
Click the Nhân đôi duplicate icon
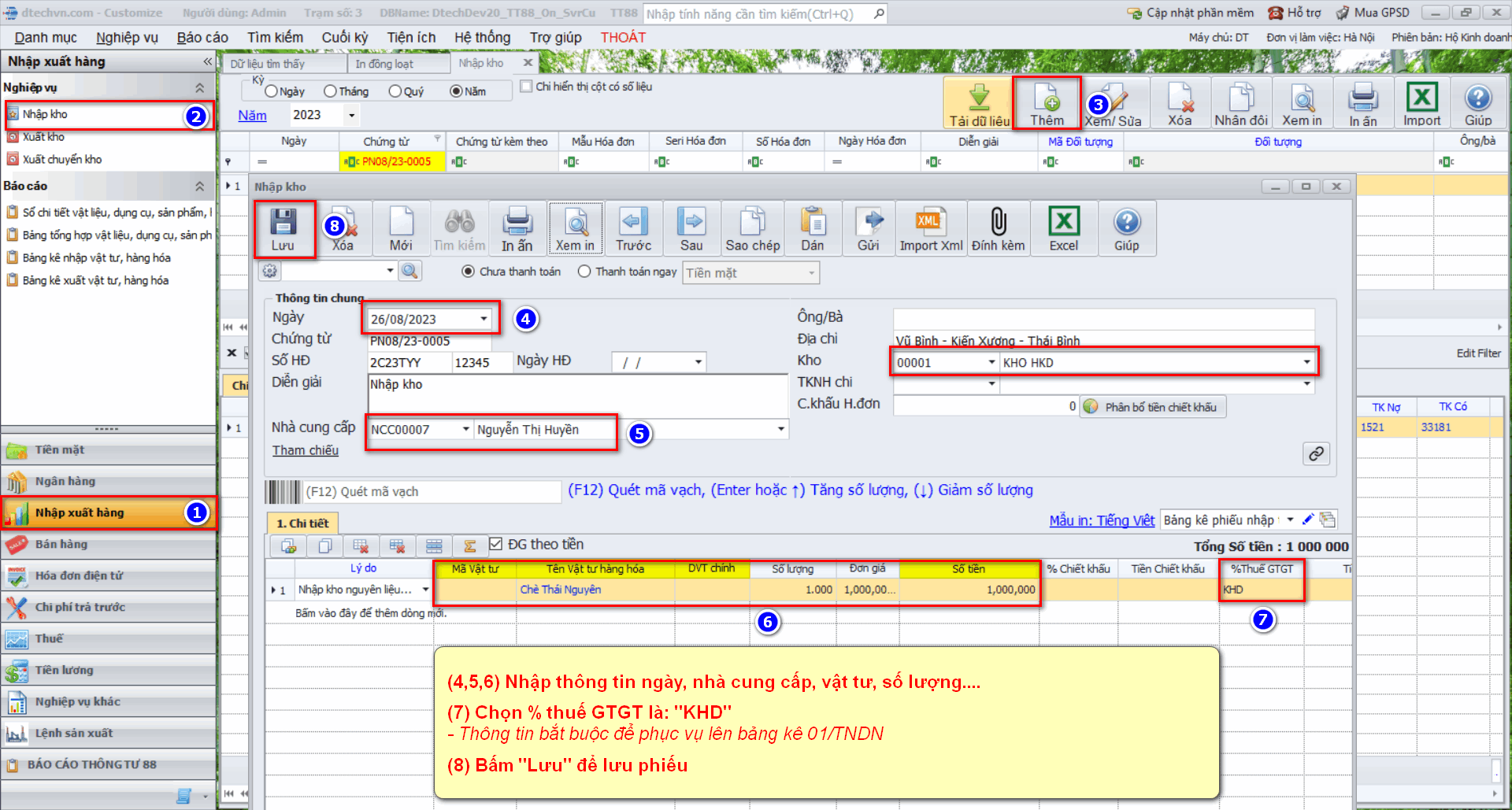click(1240, 104)
